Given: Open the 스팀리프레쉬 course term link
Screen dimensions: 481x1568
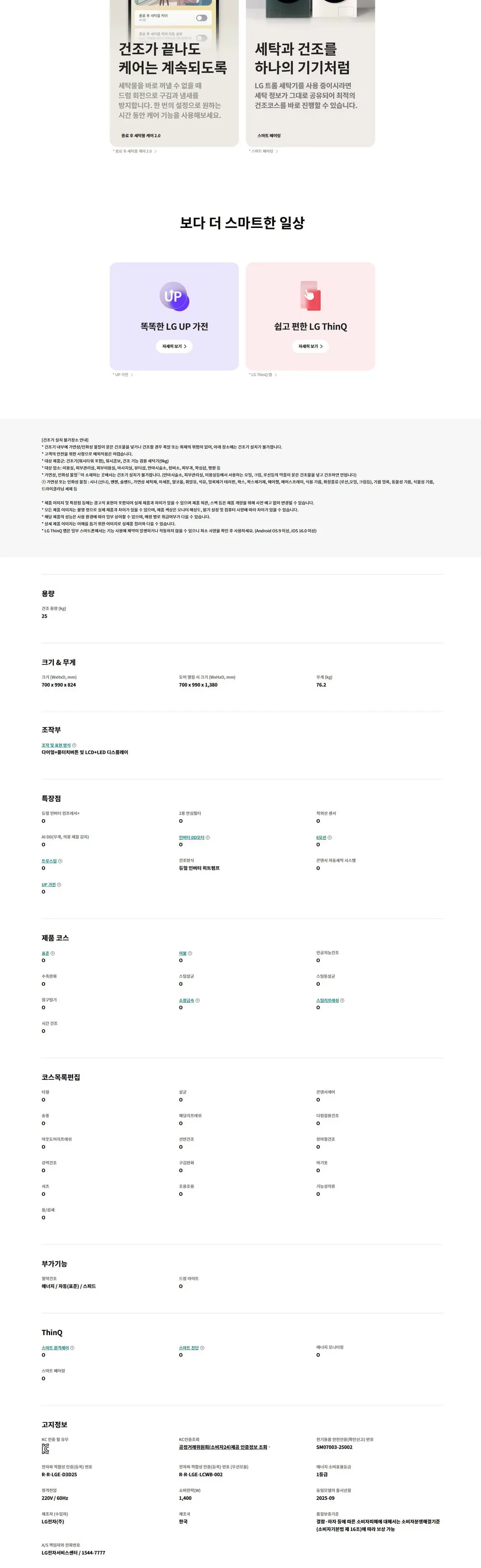Looking at the screenshot, I should coord(328,1001).
